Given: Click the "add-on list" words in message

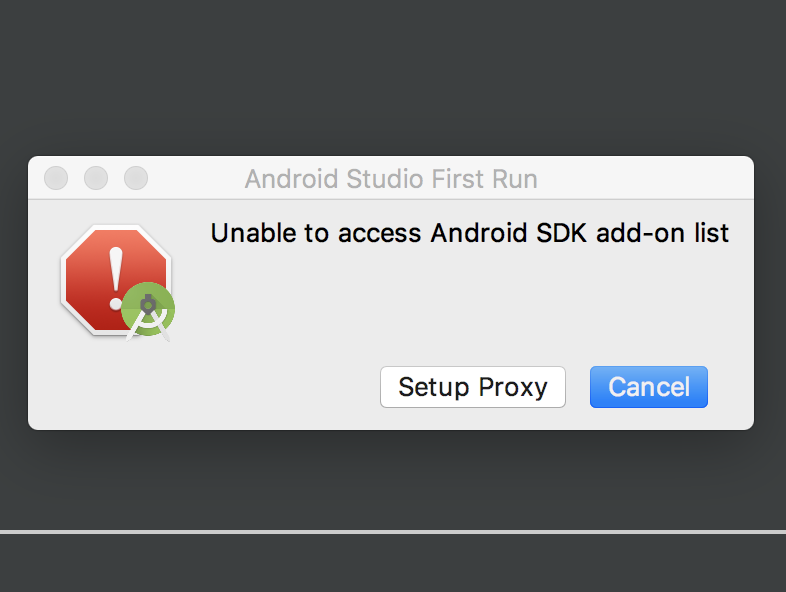Looking at the screenshot, I should tap(662, 233).
